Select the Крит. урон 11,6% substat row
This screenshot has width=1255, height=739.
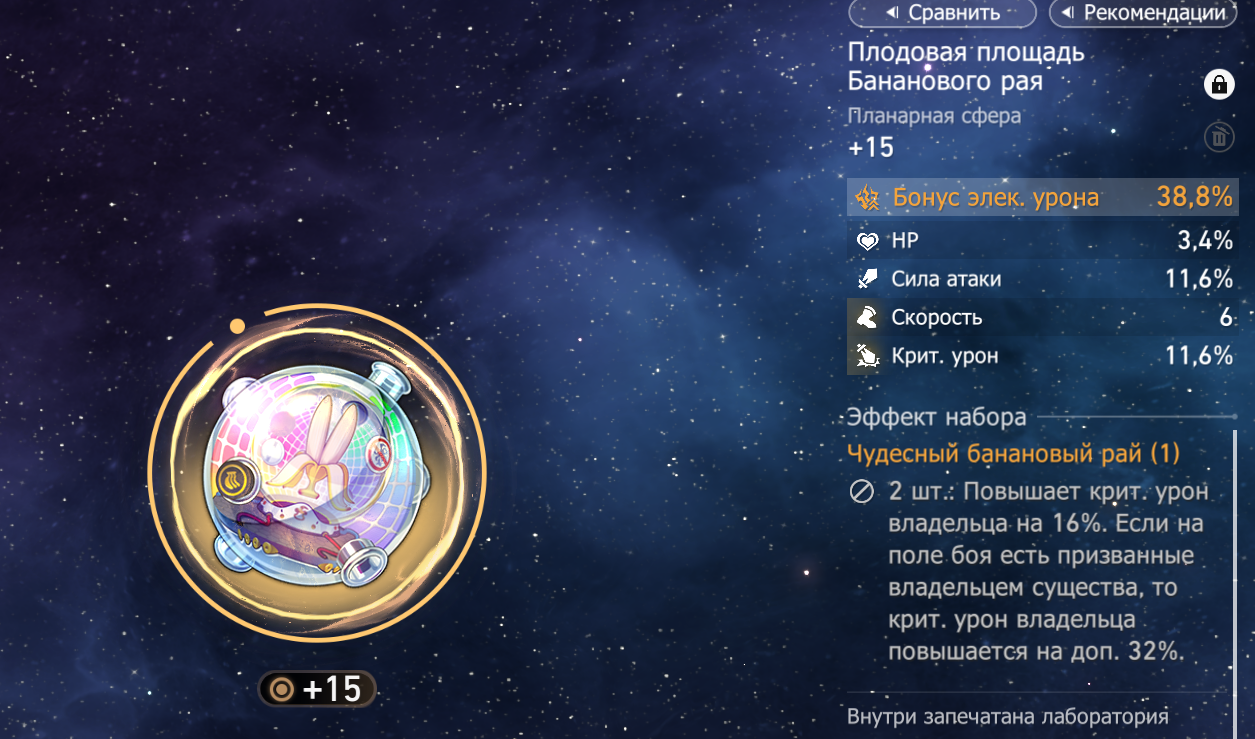click(x=1042, y=355)
